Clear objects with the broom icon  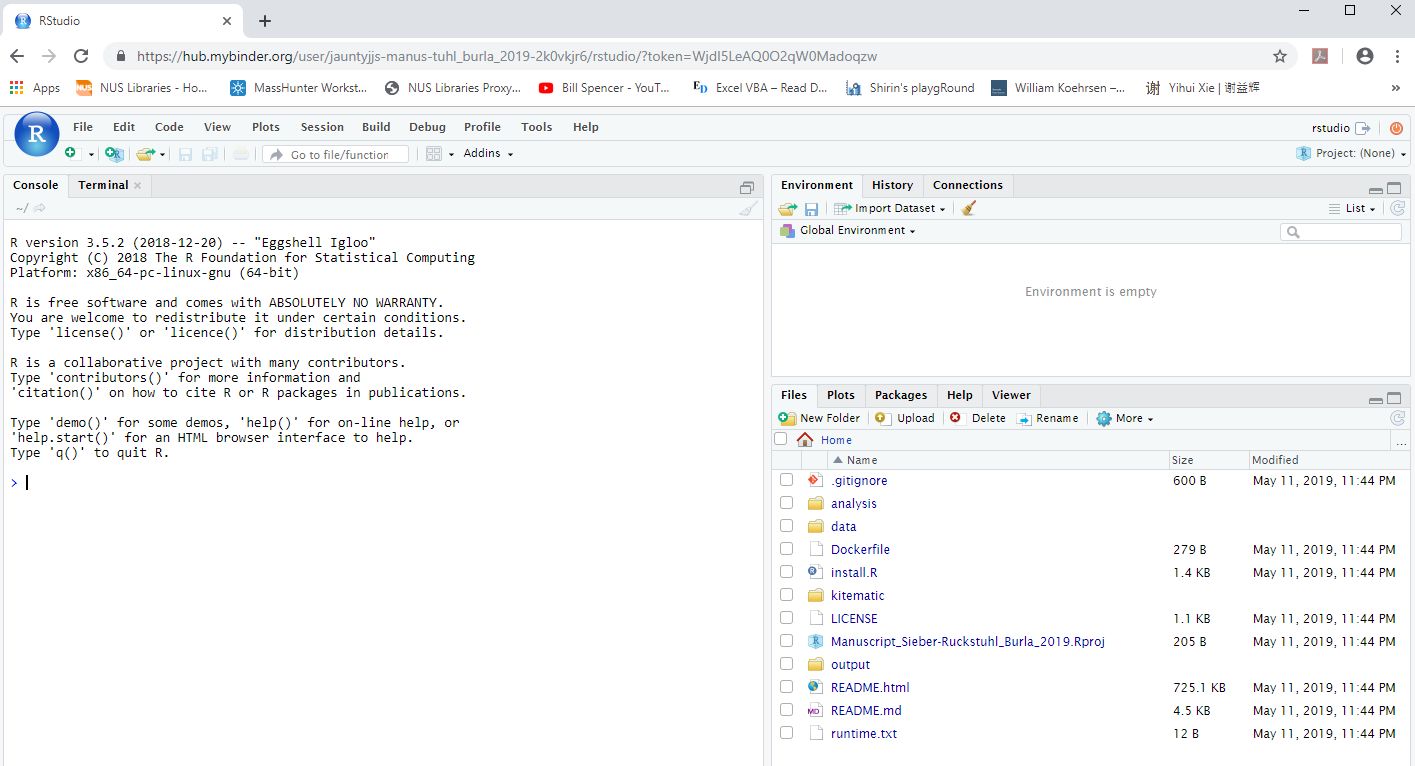pyautogui.click(x=966, y=208)
